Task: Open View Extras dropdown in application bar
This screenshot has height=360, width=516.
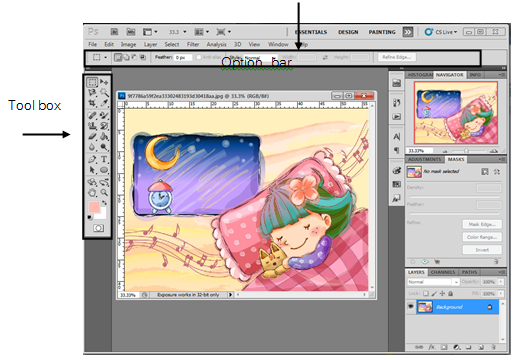Action: point(150,32)
